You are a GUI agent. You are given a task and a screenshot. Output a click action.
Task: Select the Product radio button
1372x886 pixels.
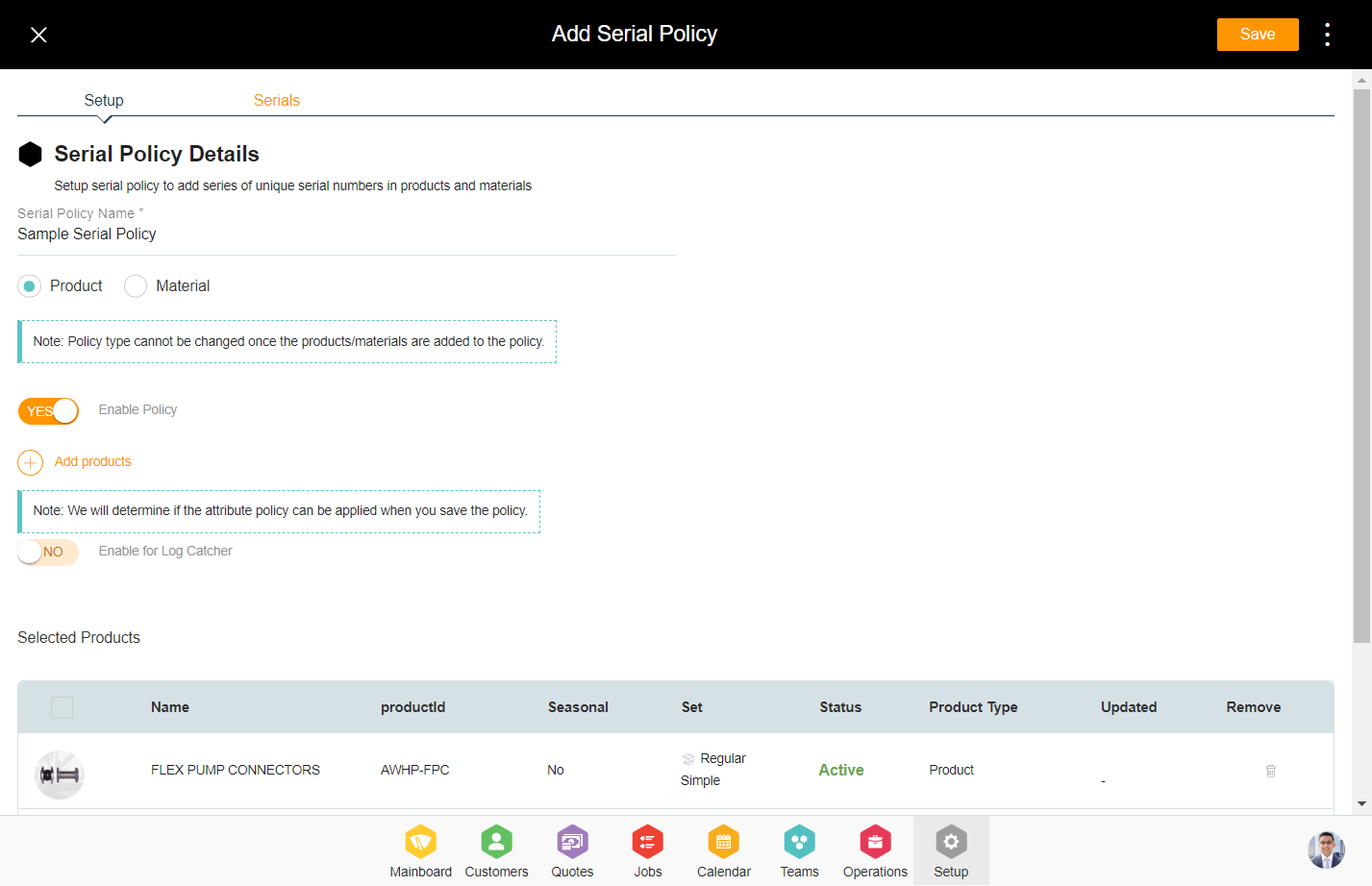[x=30, y=286]
